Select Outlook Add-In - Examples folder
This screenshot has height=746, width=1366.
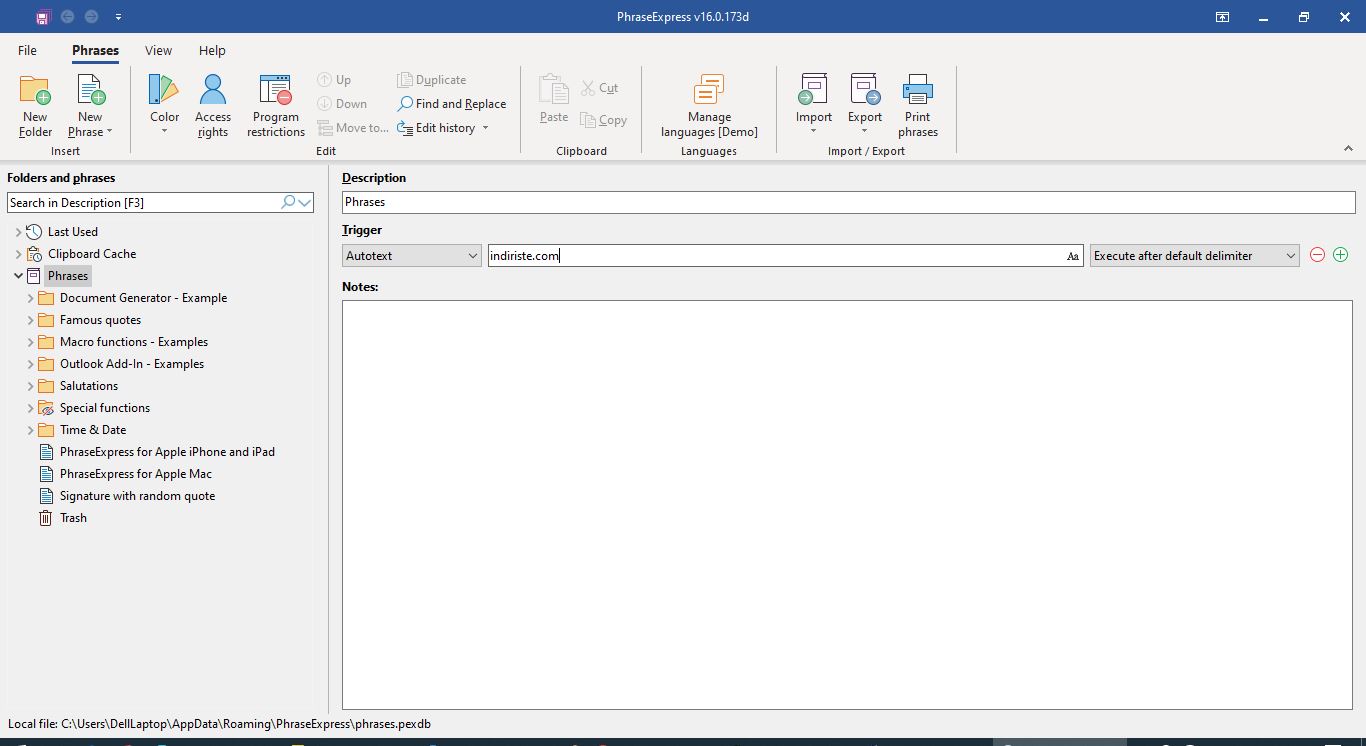pos(132,364)
